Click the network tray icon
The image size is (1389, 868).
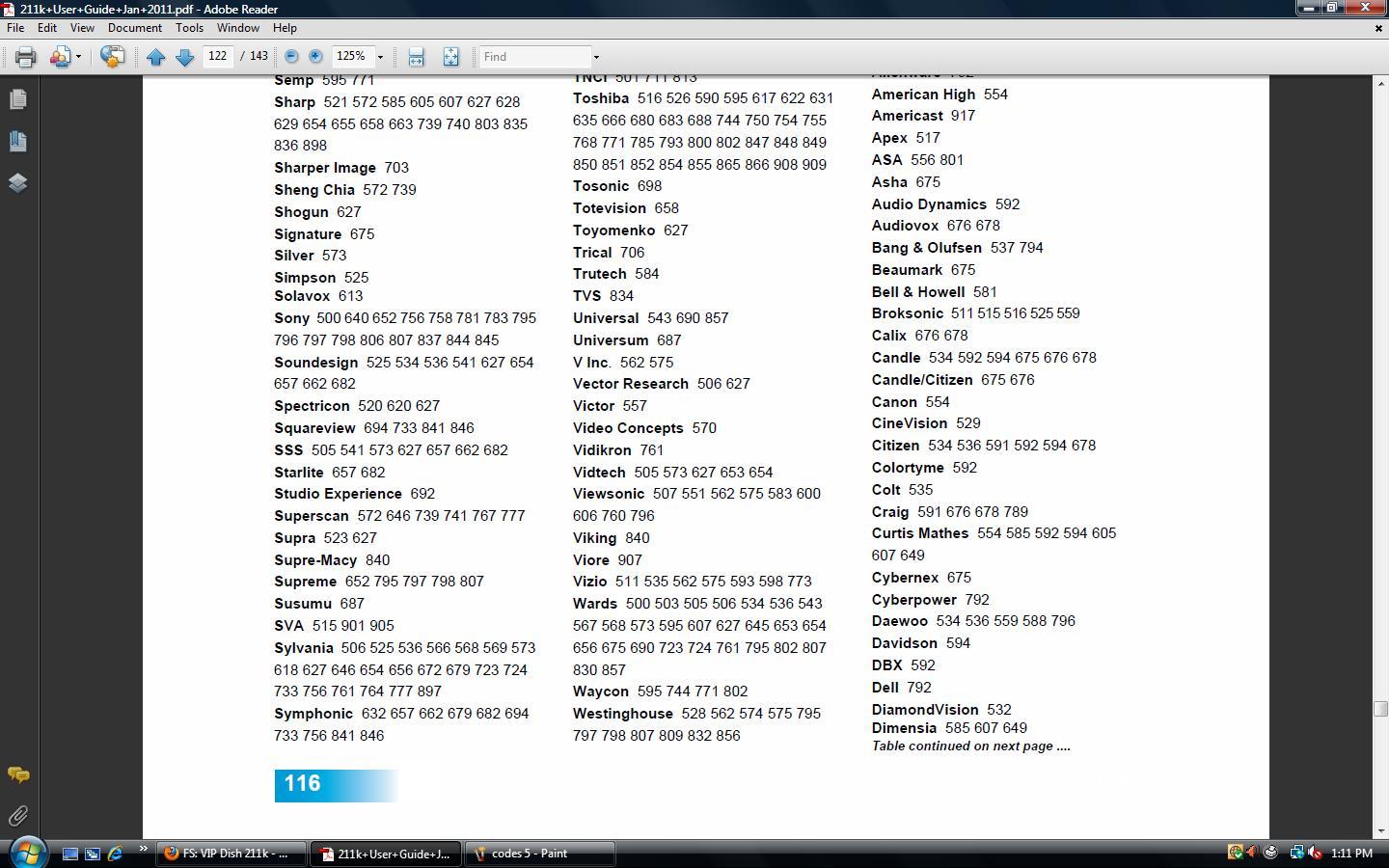tap(1297, 853)
